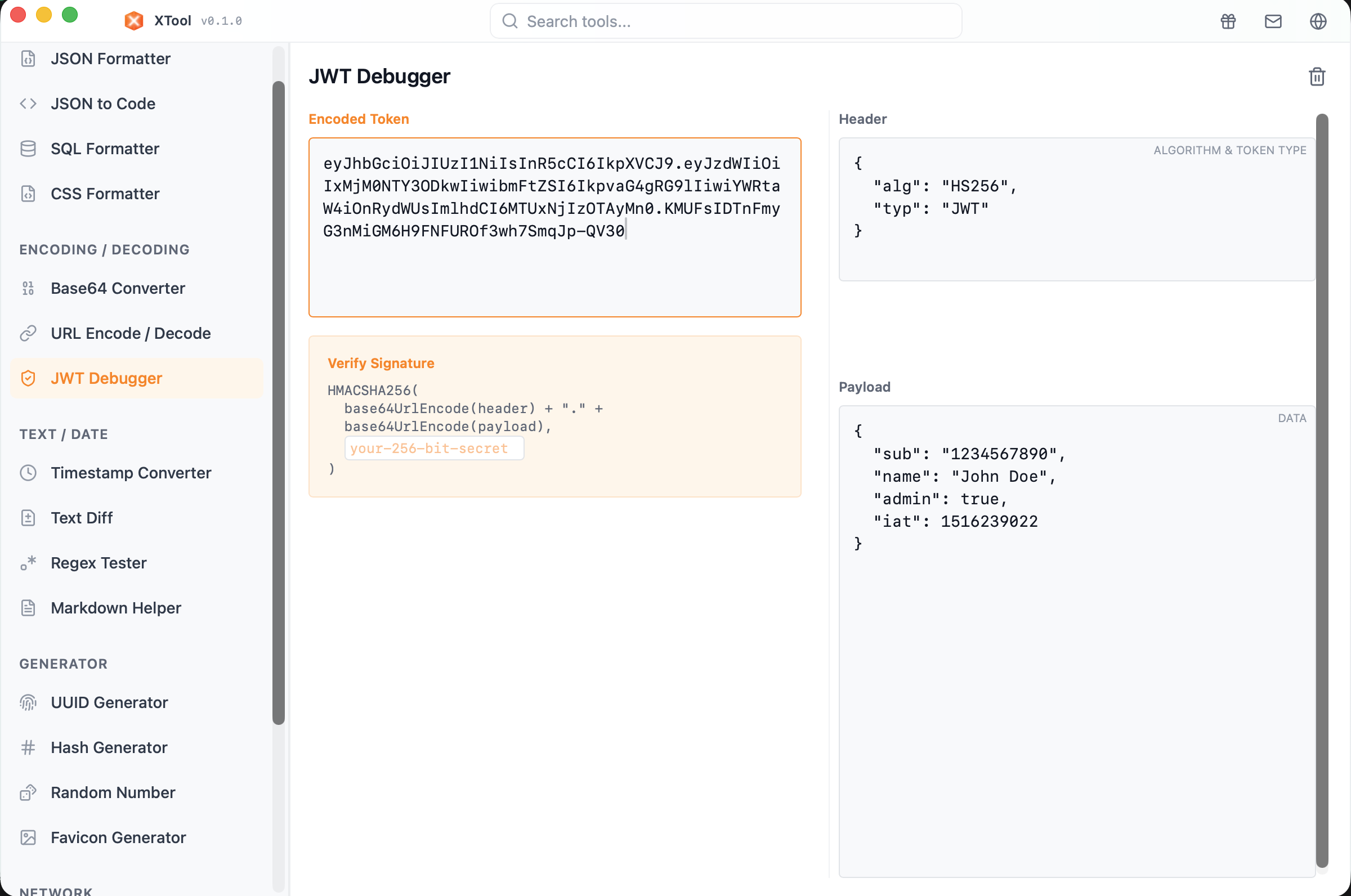Click inside the Encoded Token text area
Screen dimensions: 1351x896
[554, 274]
